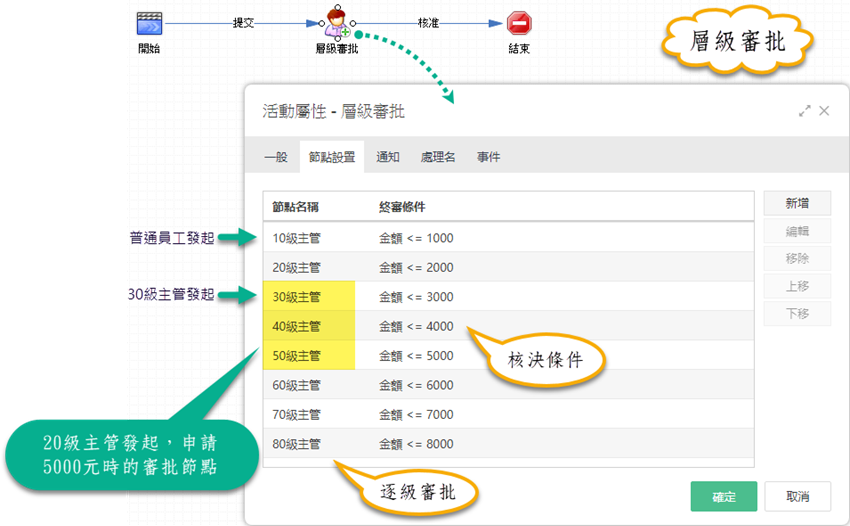Click the 終審條件 column header
Screen dimensions: 850x526
[x=402, y=207]
